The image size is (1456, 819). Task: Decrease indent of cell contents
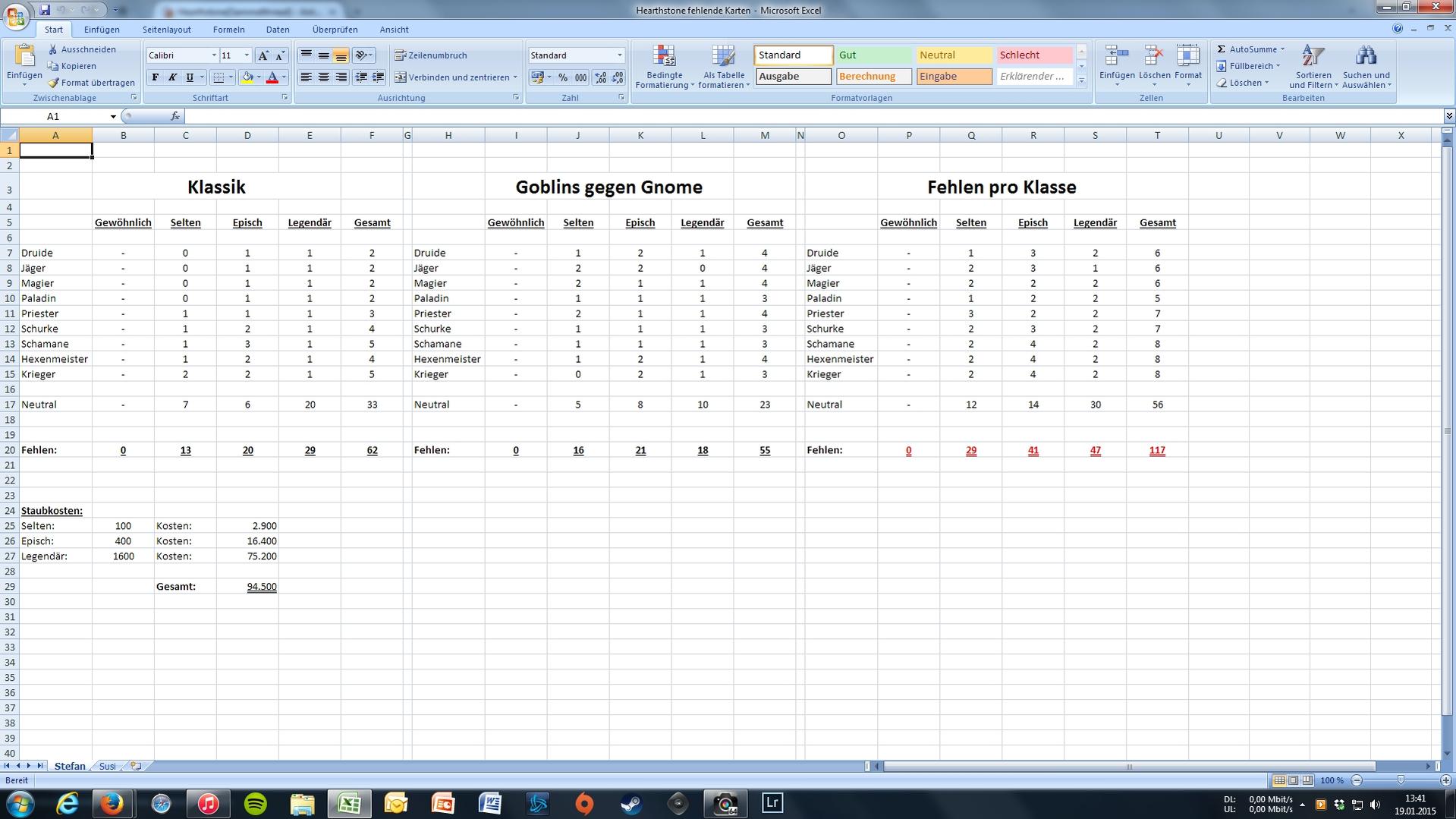361,77
